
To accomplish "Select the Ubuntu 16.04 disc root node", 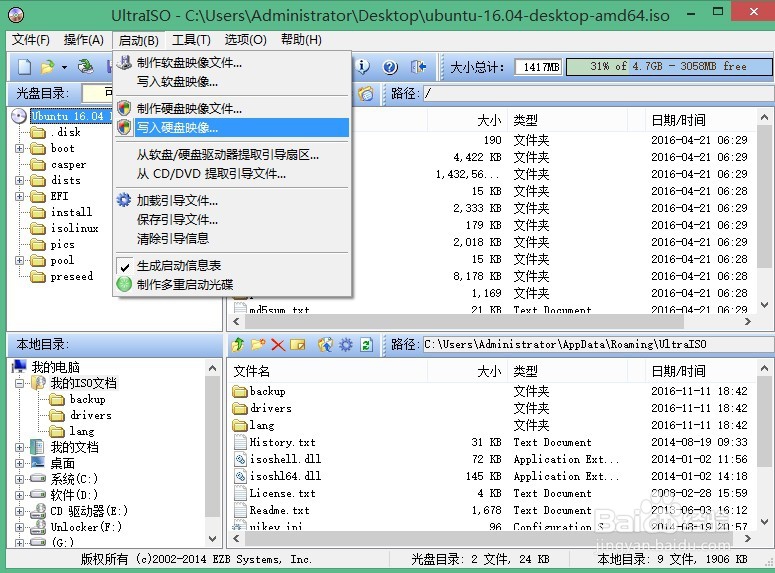I will [71, 116].
